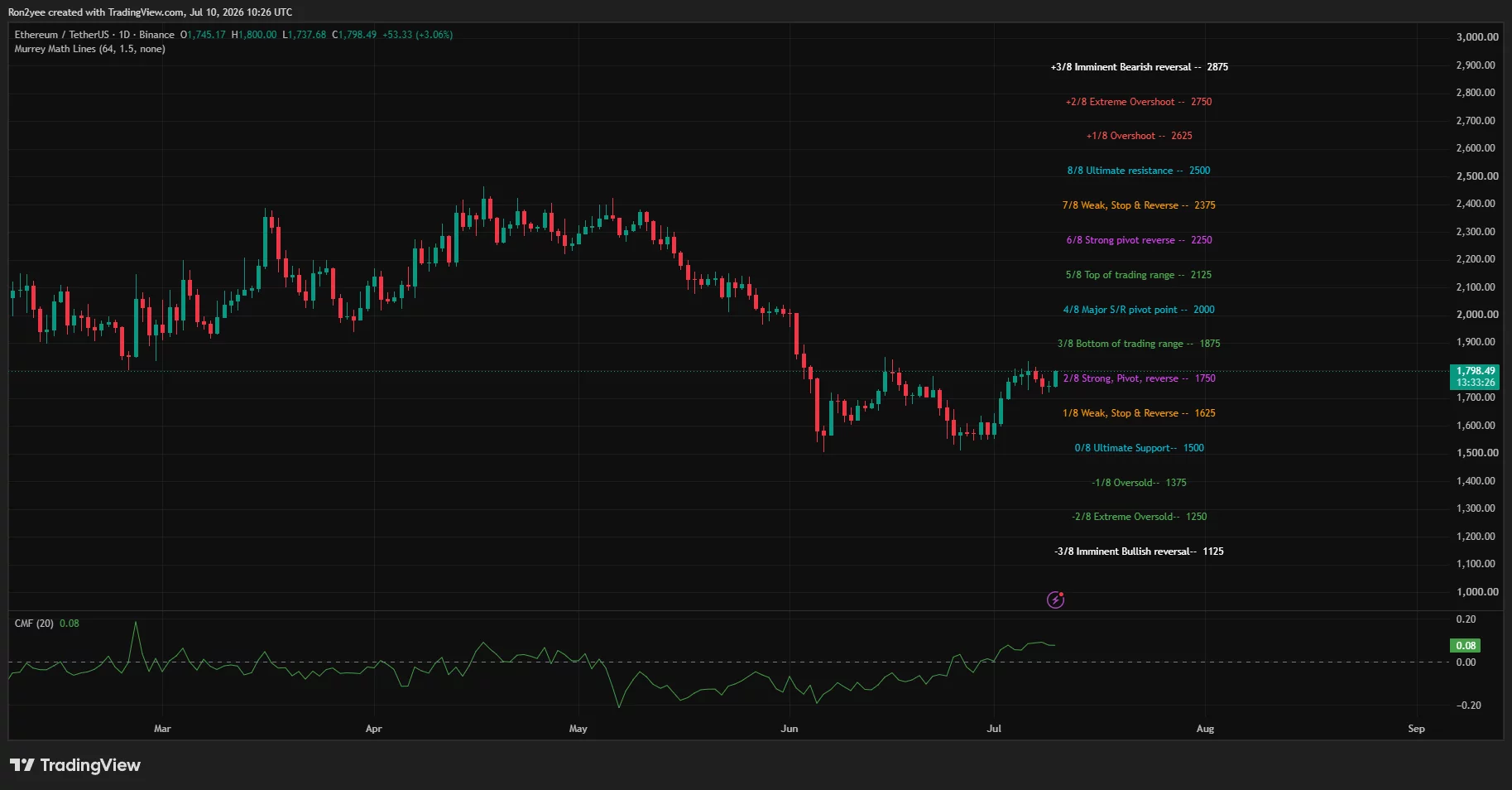Image resolution: width=1512 pixels, height=790 pixels.
Task: Select the +3/8 Imminent Bearish reversal label
Action: [1139, 67]
